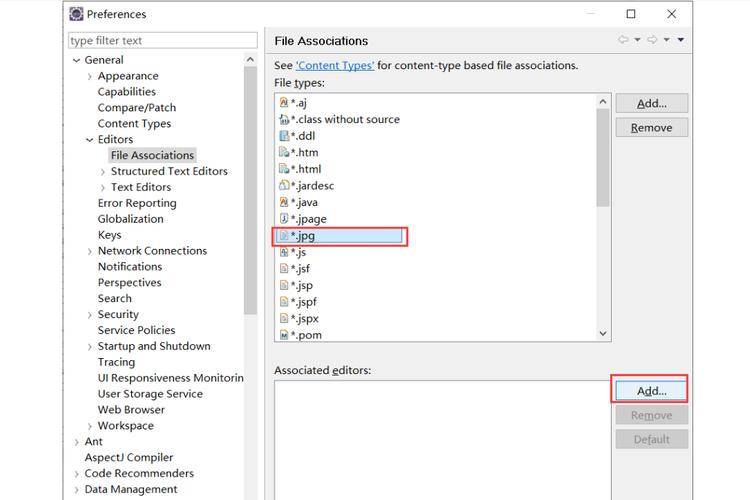Click the type filter text field
750x500 pixels.
(x=162, y=41)
